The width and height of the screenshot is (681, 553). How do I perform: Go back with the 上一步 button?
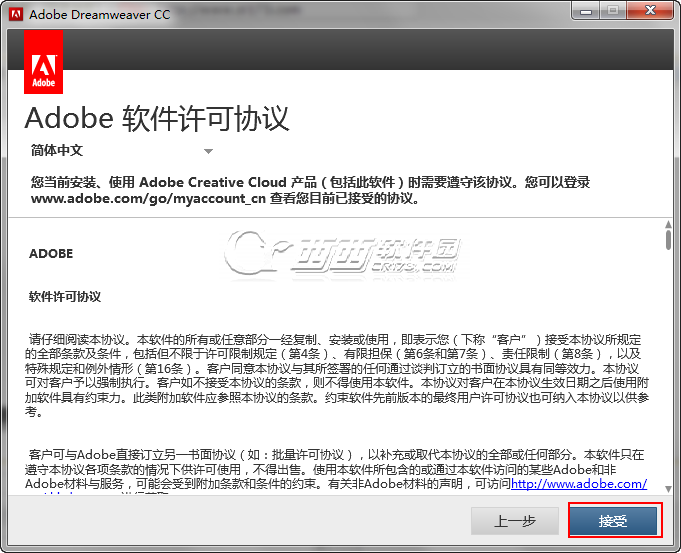pyautogui.click(x=515, y=520)
